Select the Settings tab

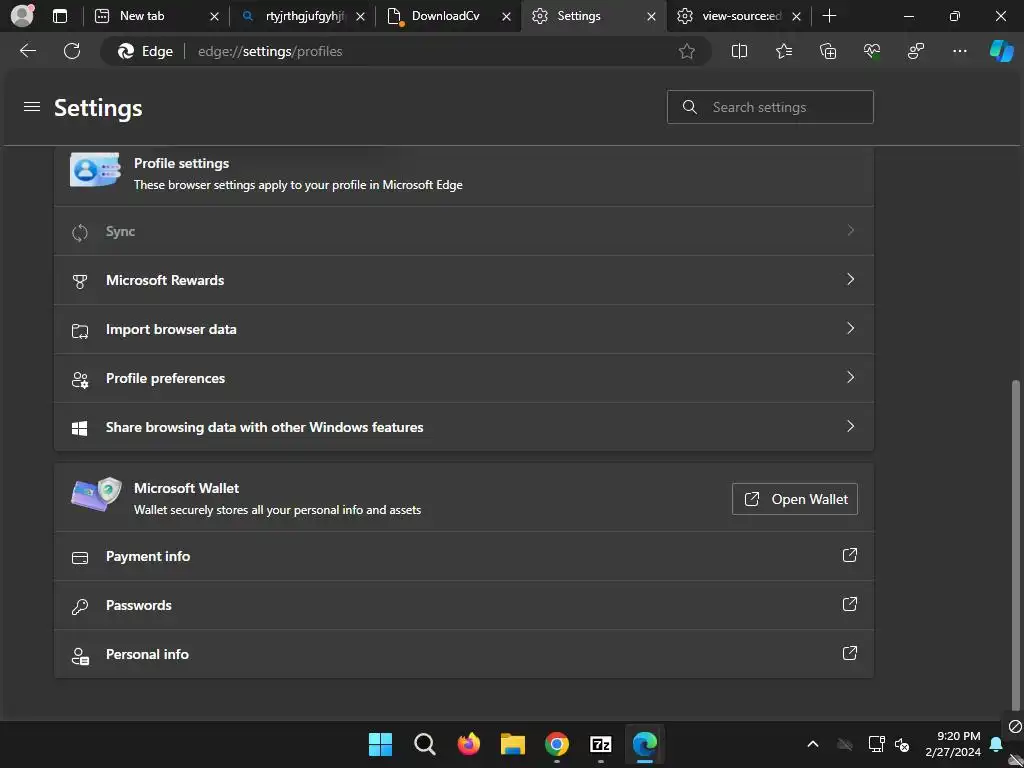click(x=594, y=16)
